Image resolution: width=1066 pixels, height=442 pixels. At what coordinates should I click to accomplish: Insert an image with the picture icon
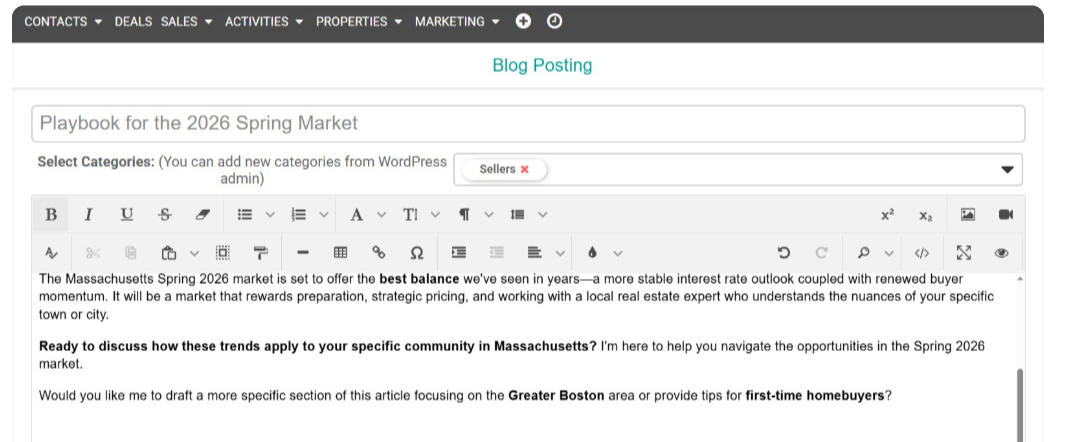(x=967, y=214)
